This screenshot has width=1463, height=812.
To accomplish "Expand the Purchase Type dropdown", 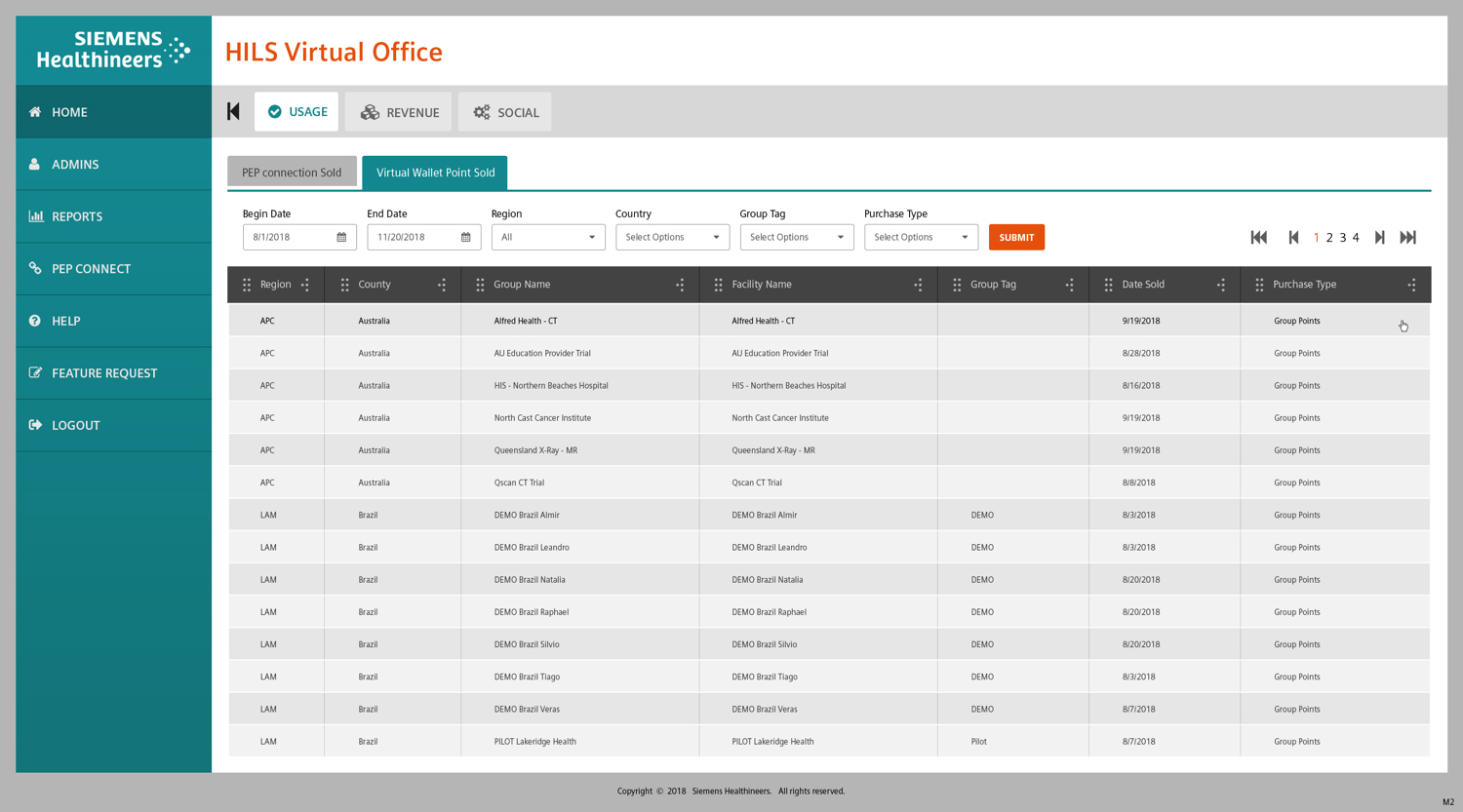I will tap(921, 237).
